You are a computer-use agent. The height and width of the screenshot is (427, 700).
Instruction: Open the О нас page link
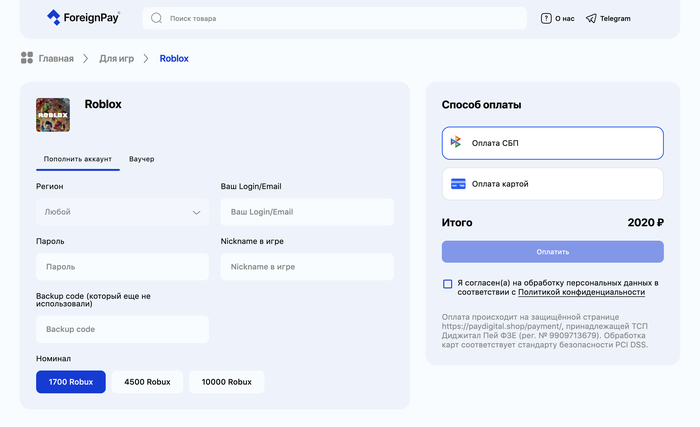564,18
